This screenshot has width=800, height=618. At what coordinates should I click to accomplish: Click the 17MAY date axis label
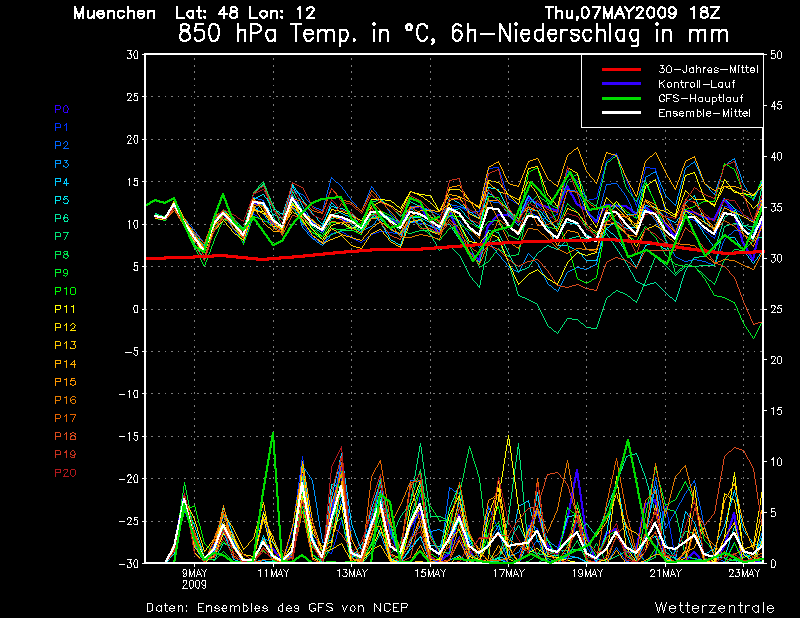pos(509,573)
